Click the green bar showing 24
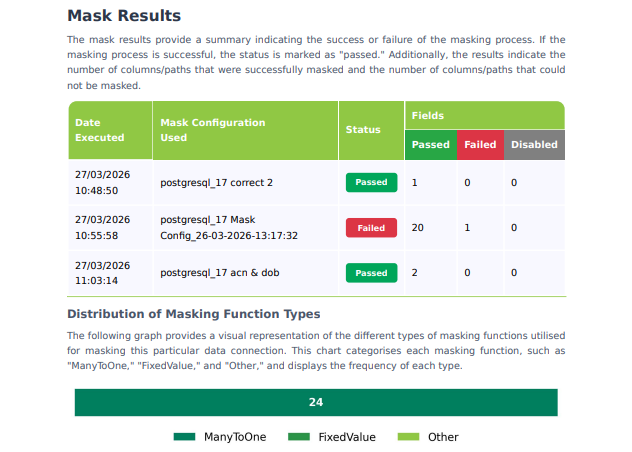 [316, 403]
